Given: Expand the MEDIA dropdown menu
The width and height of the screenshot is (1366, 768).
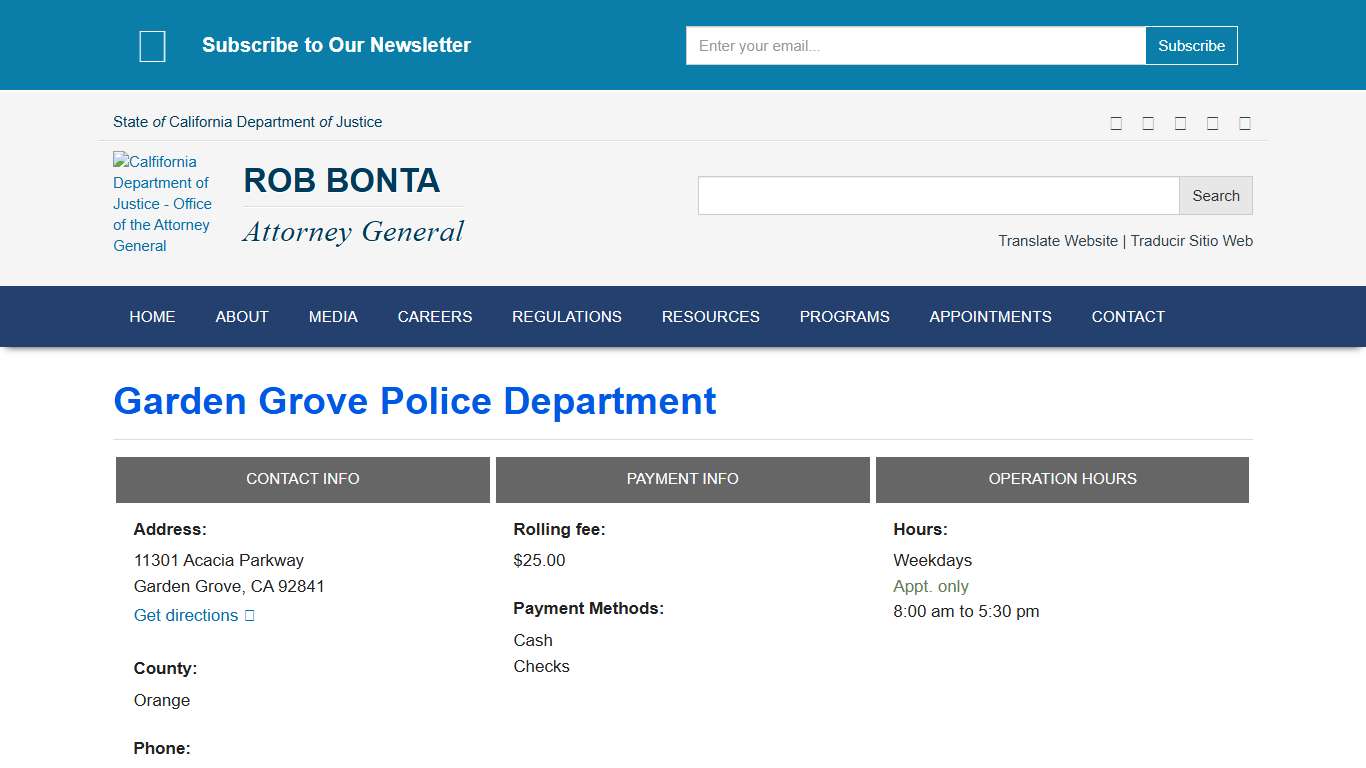Looking at the screenshot, I should (x=333, y=316).
